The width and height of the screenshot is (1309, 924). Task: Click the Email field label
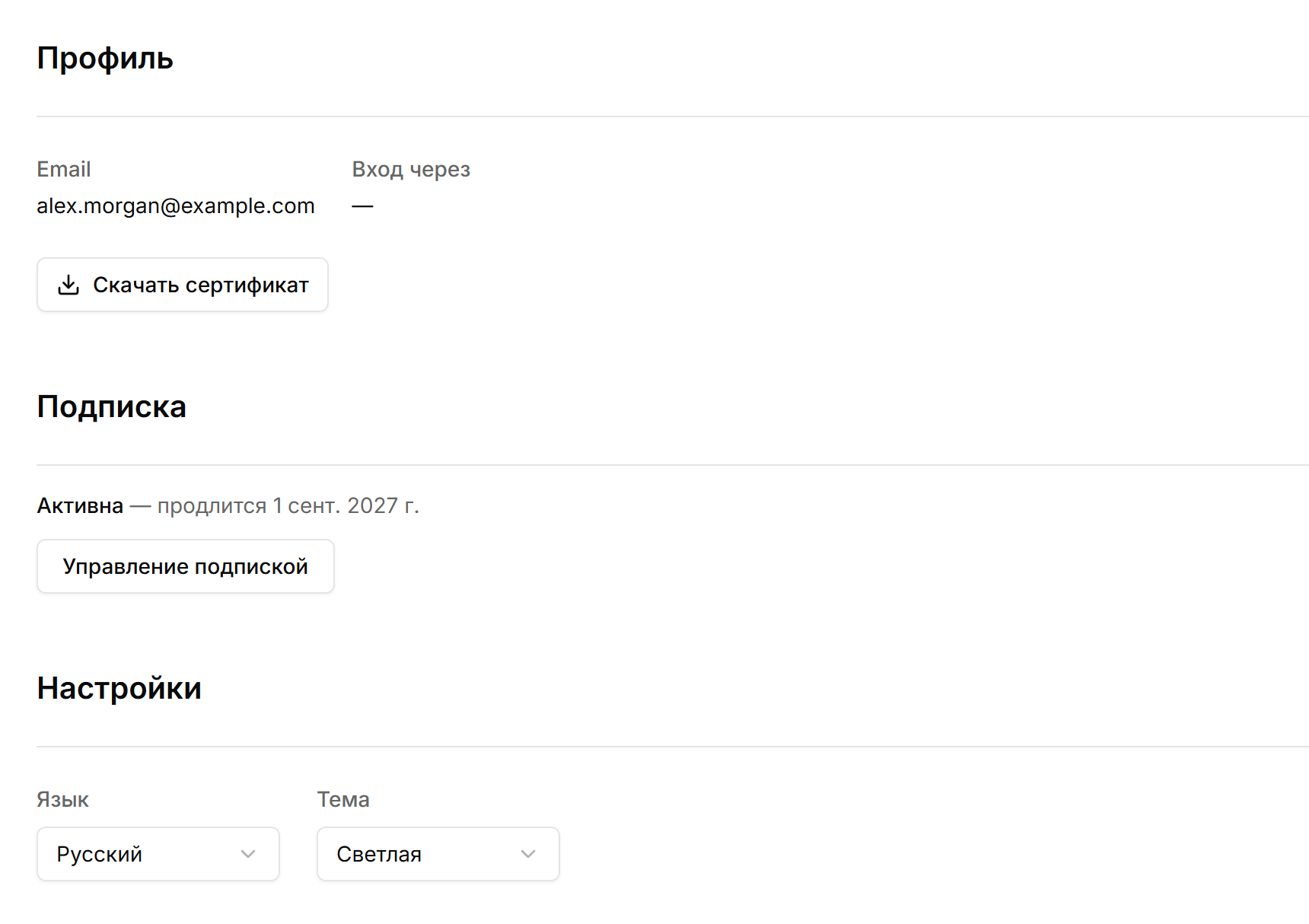[x=64, y=169]
